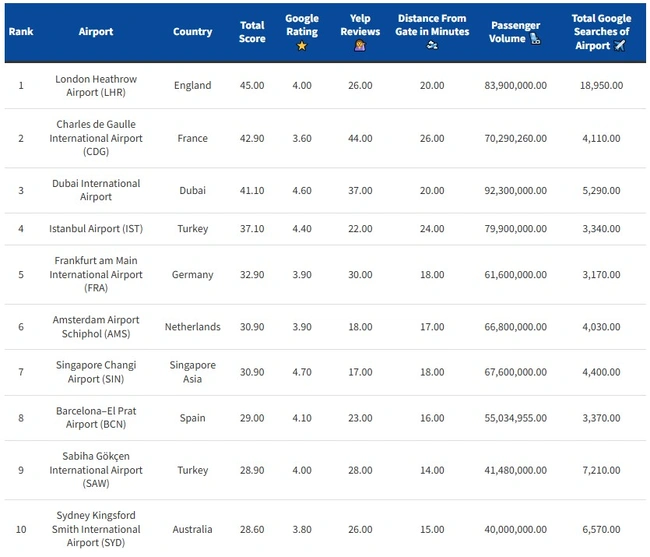Click the star icon under Google Rating
Image resolution: width=650 pixels, height=557 pixels.
302,46
